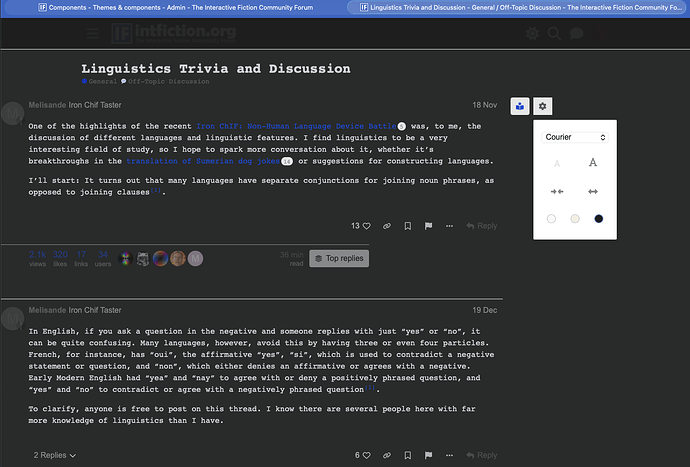
Task: Select the white background color swatch
Action: pyautogui.click(x=551, y=219)
